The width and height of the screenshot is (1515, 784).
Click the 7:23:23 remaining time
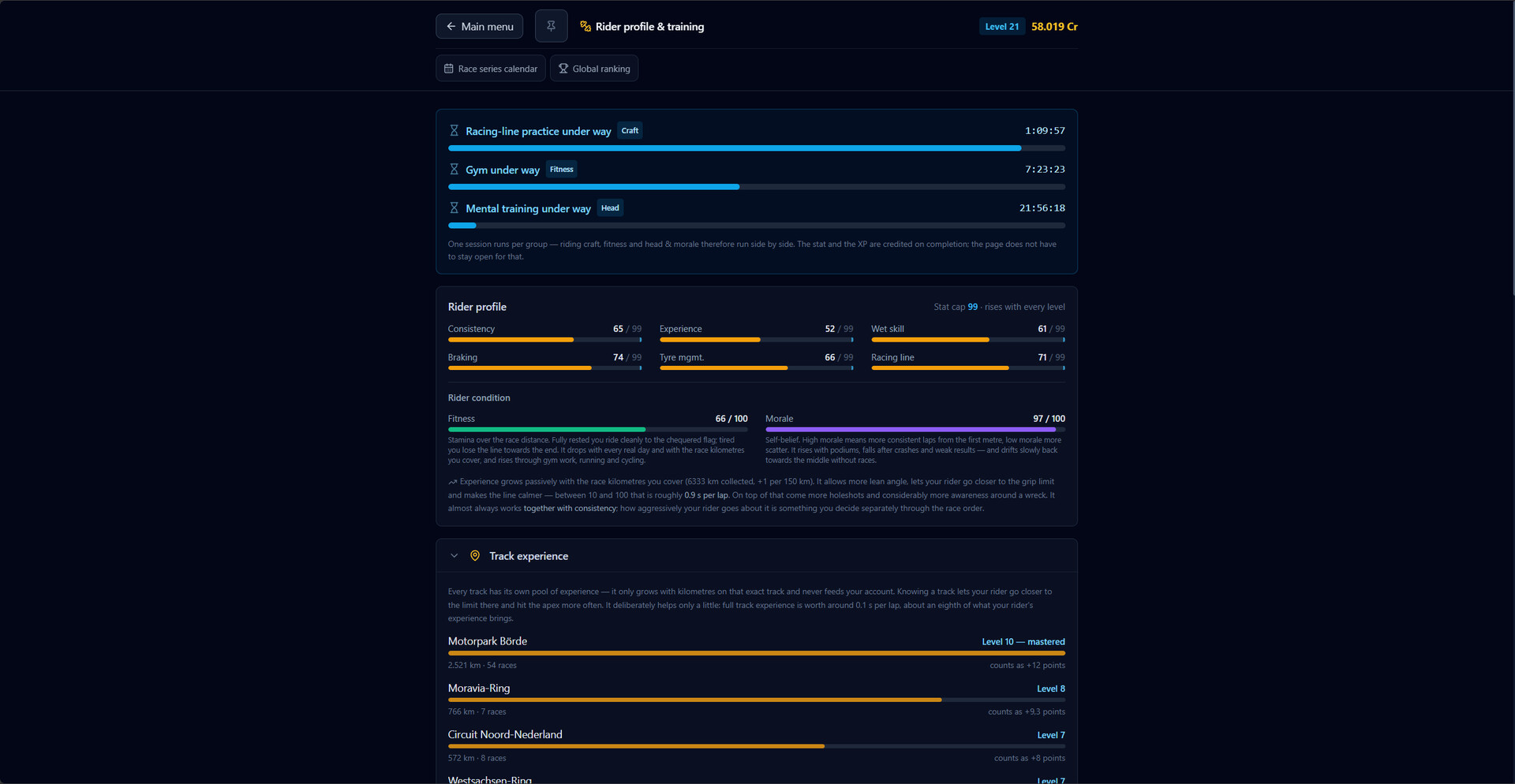(1045, 170)
